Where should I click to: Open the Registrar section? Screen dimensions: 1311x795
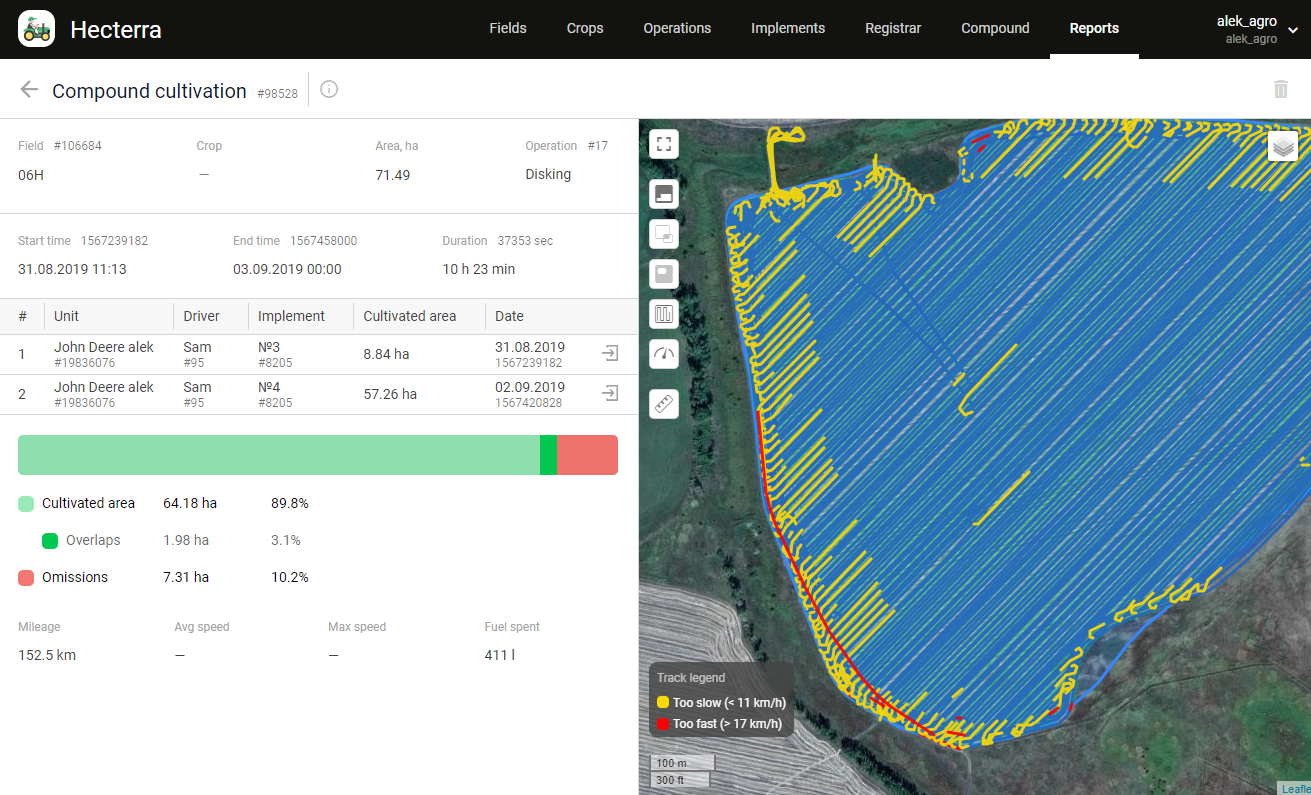click(893, 28)
